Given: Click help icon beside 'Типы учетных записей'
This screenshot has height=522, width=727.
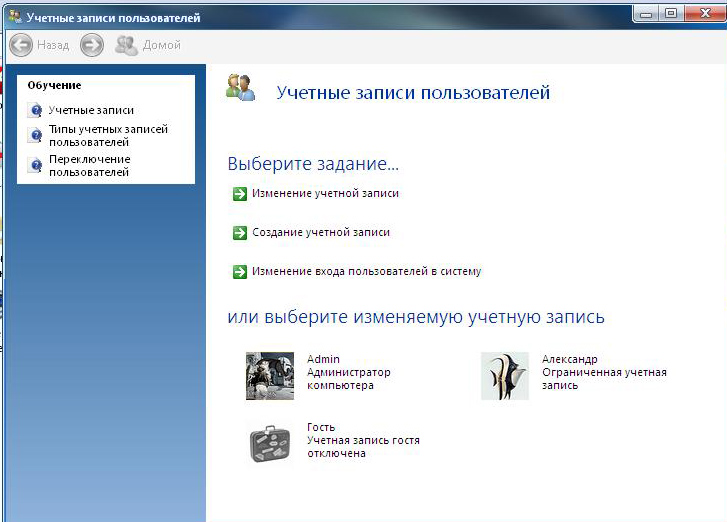Looking at the screenshot, I should [36, 136].
